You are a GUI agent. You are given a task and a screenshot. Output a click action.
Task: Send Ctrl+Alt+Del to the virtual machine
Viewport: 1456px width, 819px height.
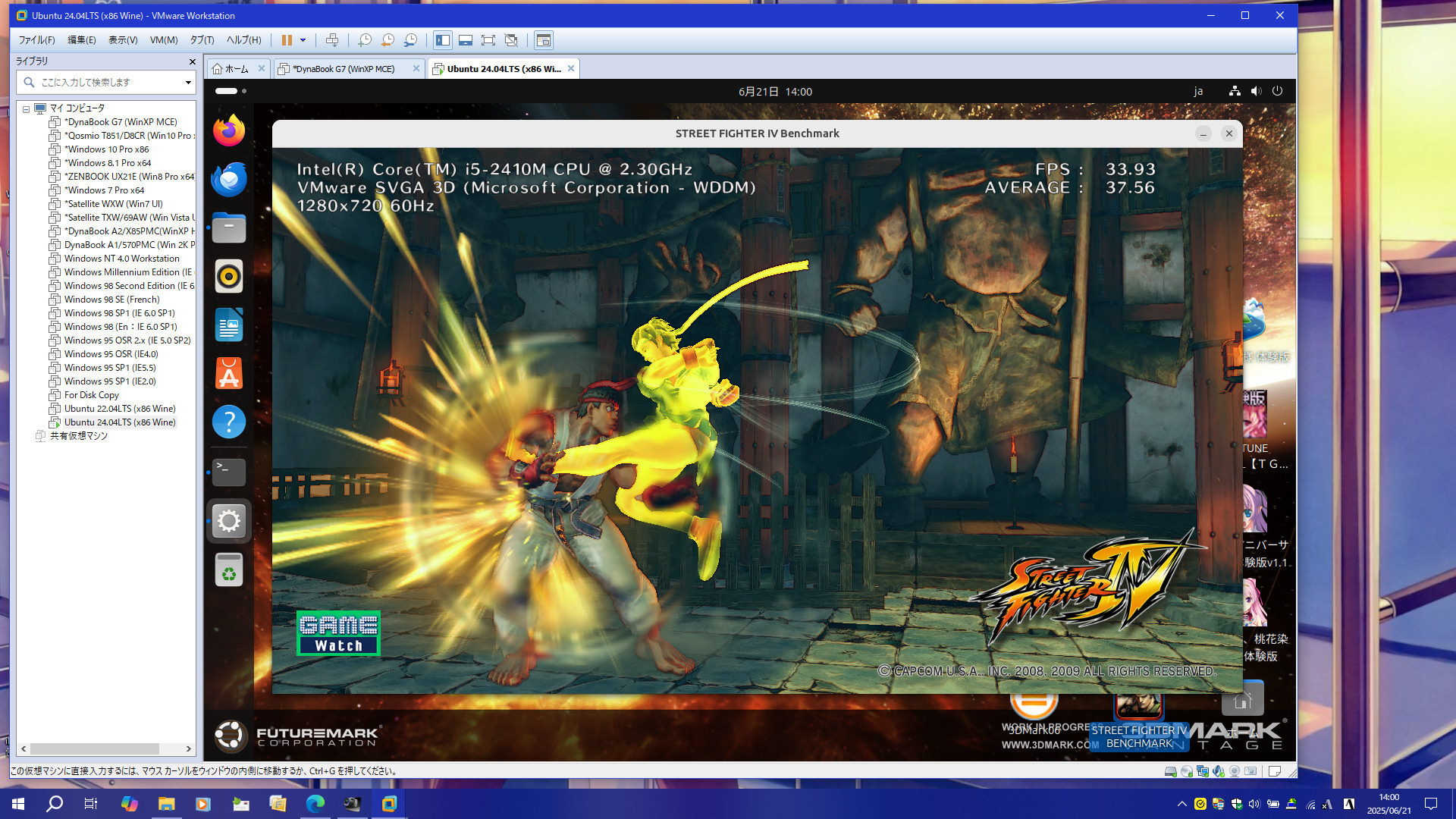point(332,40)
